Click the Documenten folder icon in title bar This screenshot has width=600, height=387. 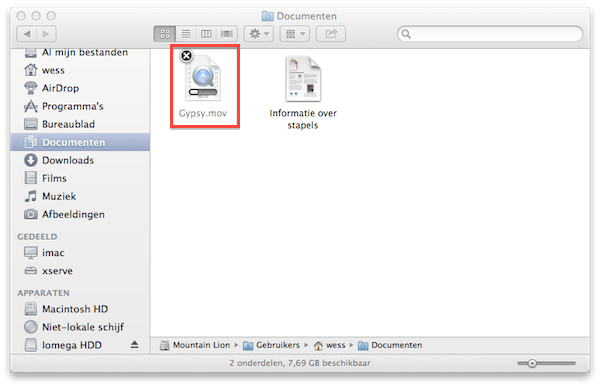pyautogui.click(x=267, y=16)
